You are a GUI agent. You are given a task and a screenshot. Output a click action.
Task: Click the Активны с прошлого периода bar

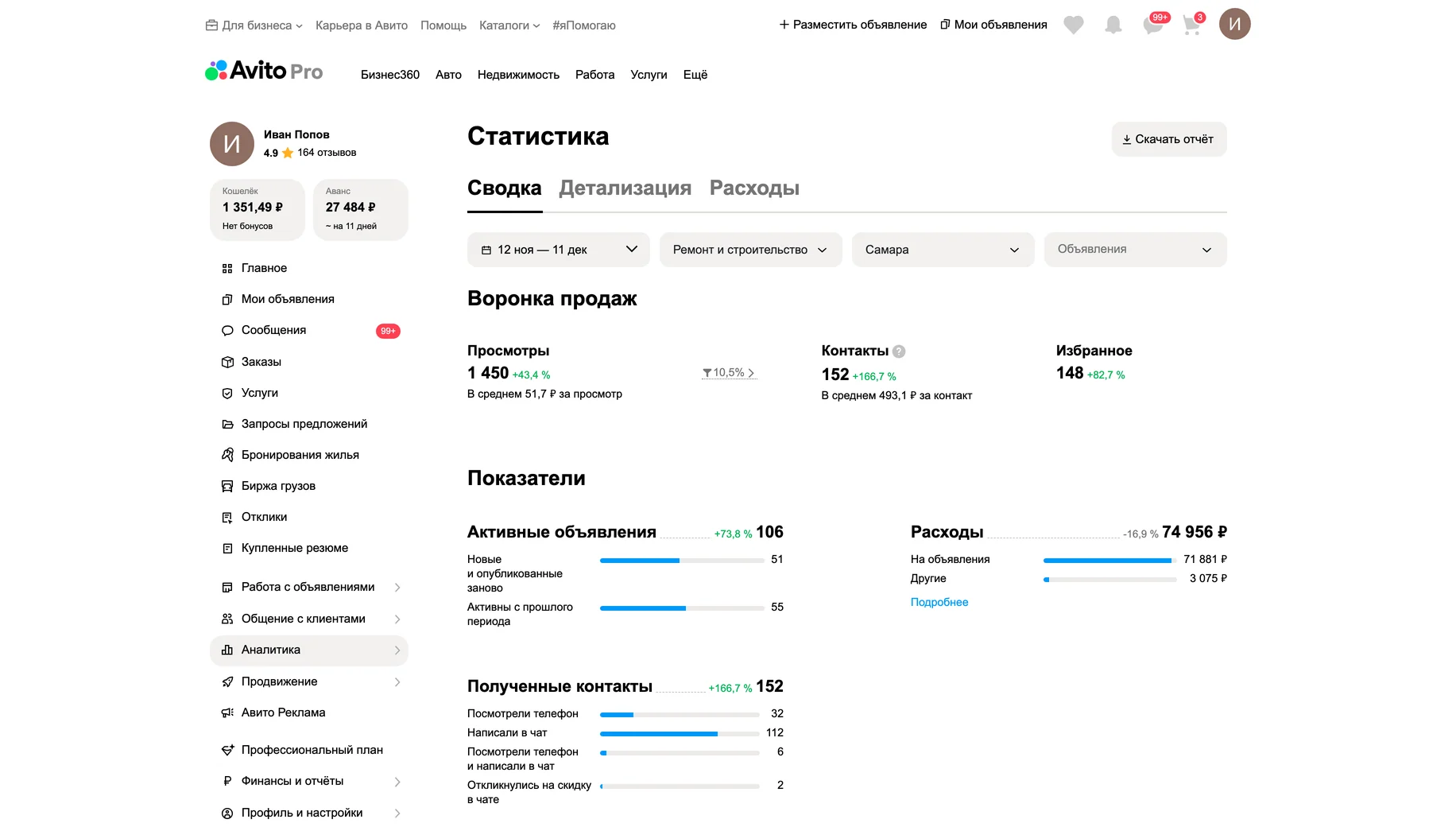coord(683,608)
